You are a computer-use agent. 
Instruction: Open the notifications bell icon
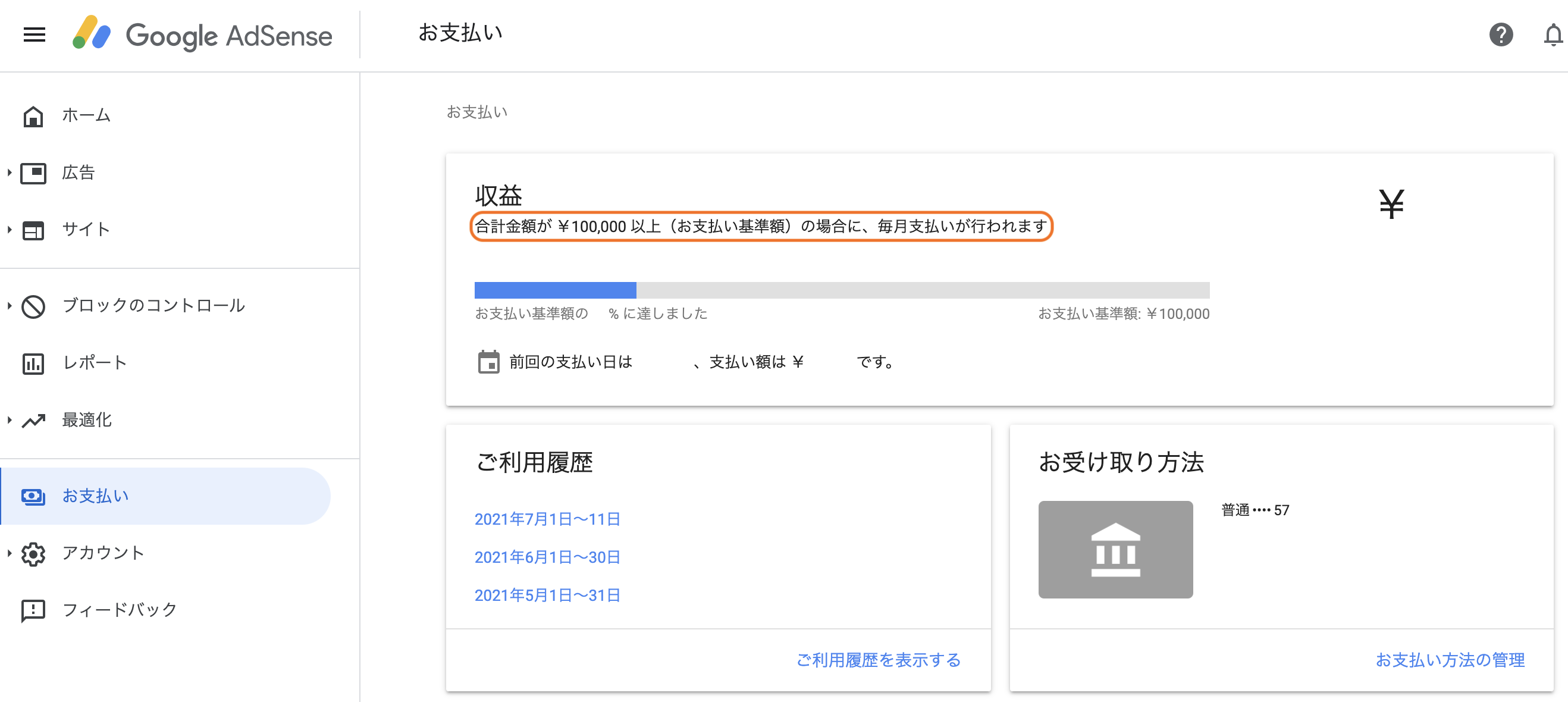(x=1553, y=35)
